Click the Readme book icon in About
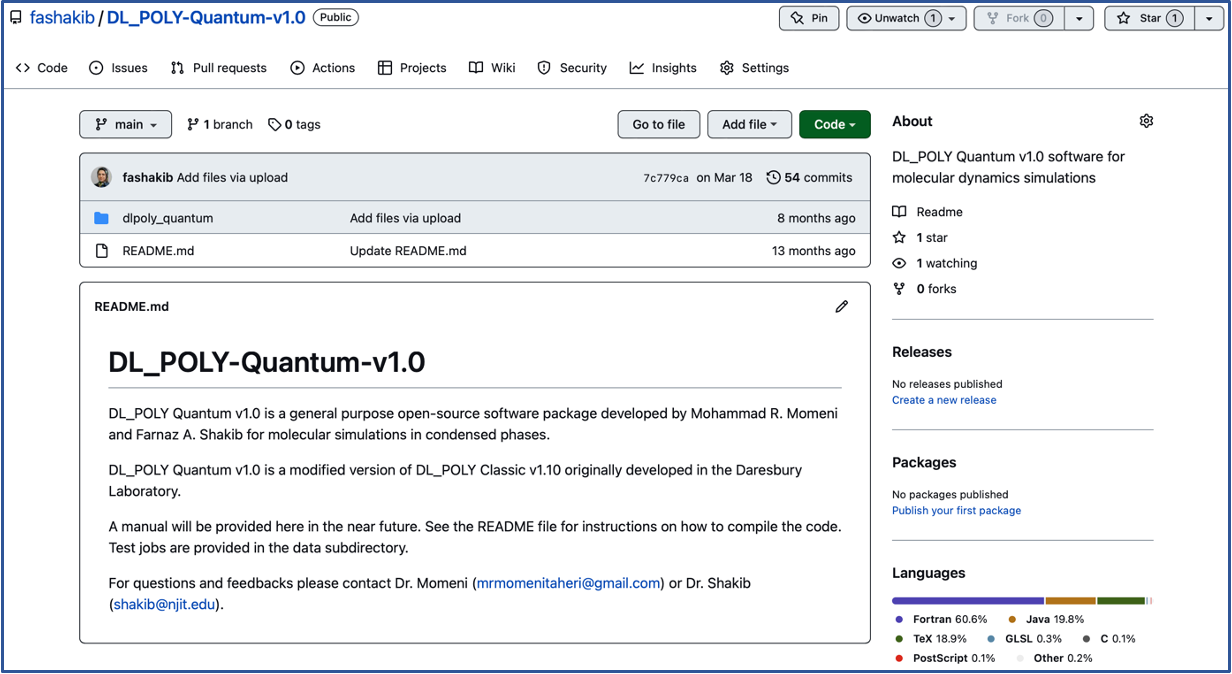Image resolution: width=1232 pixels, height=674 pixels. pos(900,212)
